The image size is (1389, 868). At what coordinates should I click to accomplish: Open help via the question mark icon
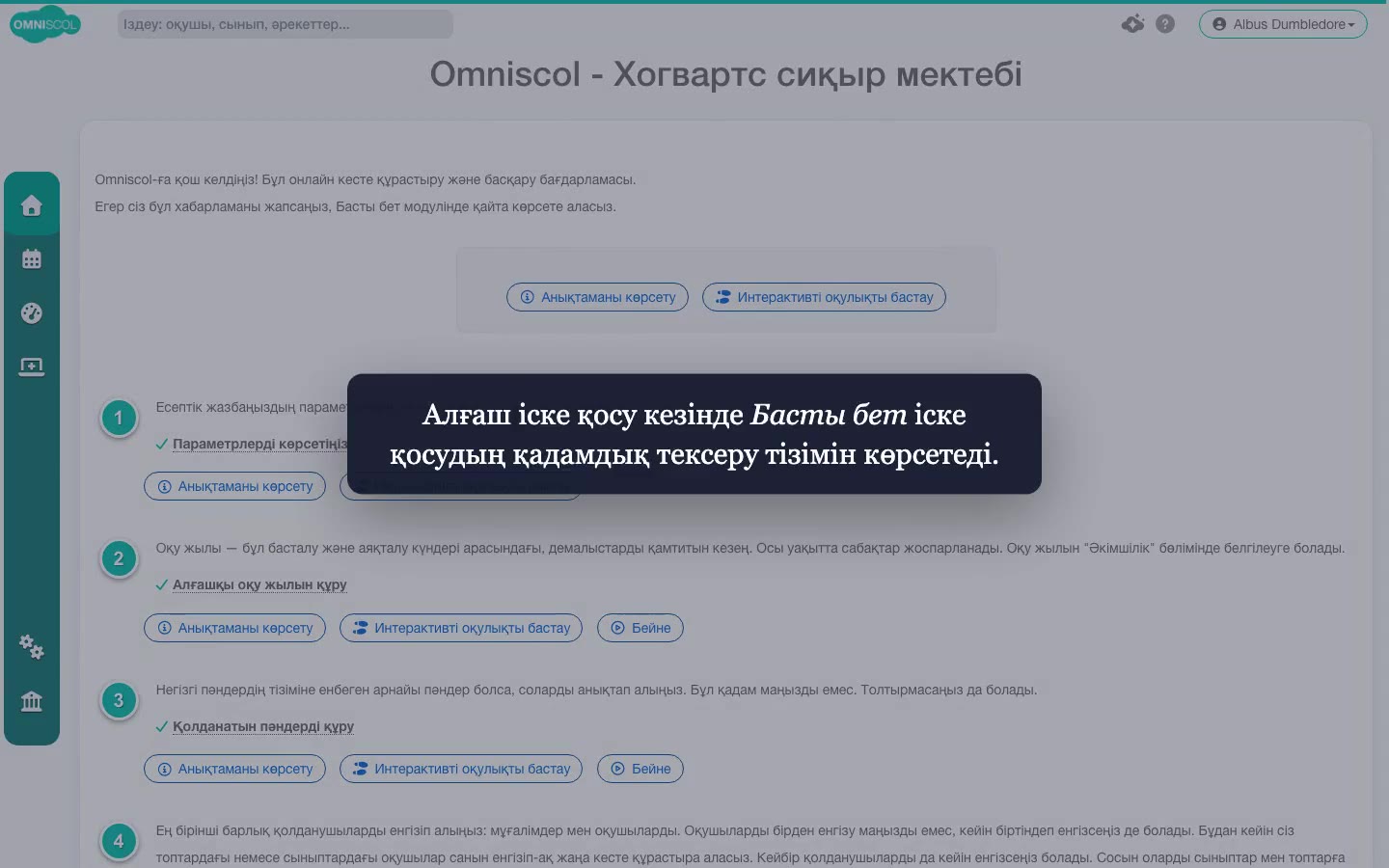(1165, 24)
